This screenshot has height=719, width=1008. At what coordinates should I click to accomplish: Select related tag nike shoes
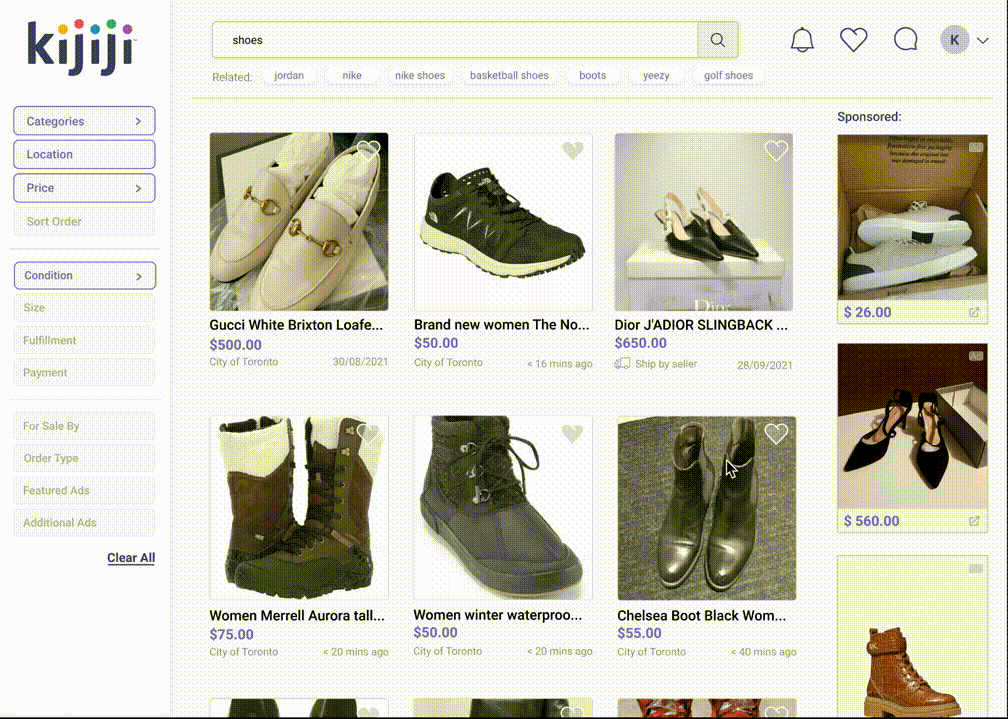420,75
